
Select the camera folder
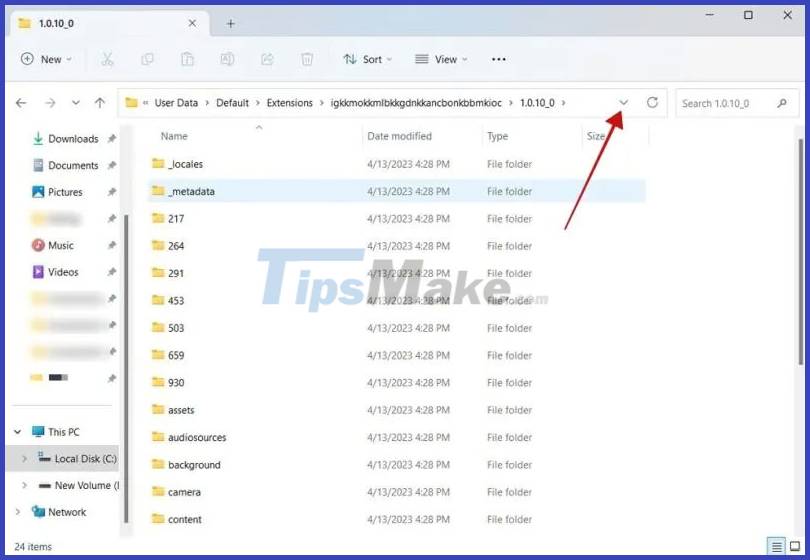click(397, 492)
